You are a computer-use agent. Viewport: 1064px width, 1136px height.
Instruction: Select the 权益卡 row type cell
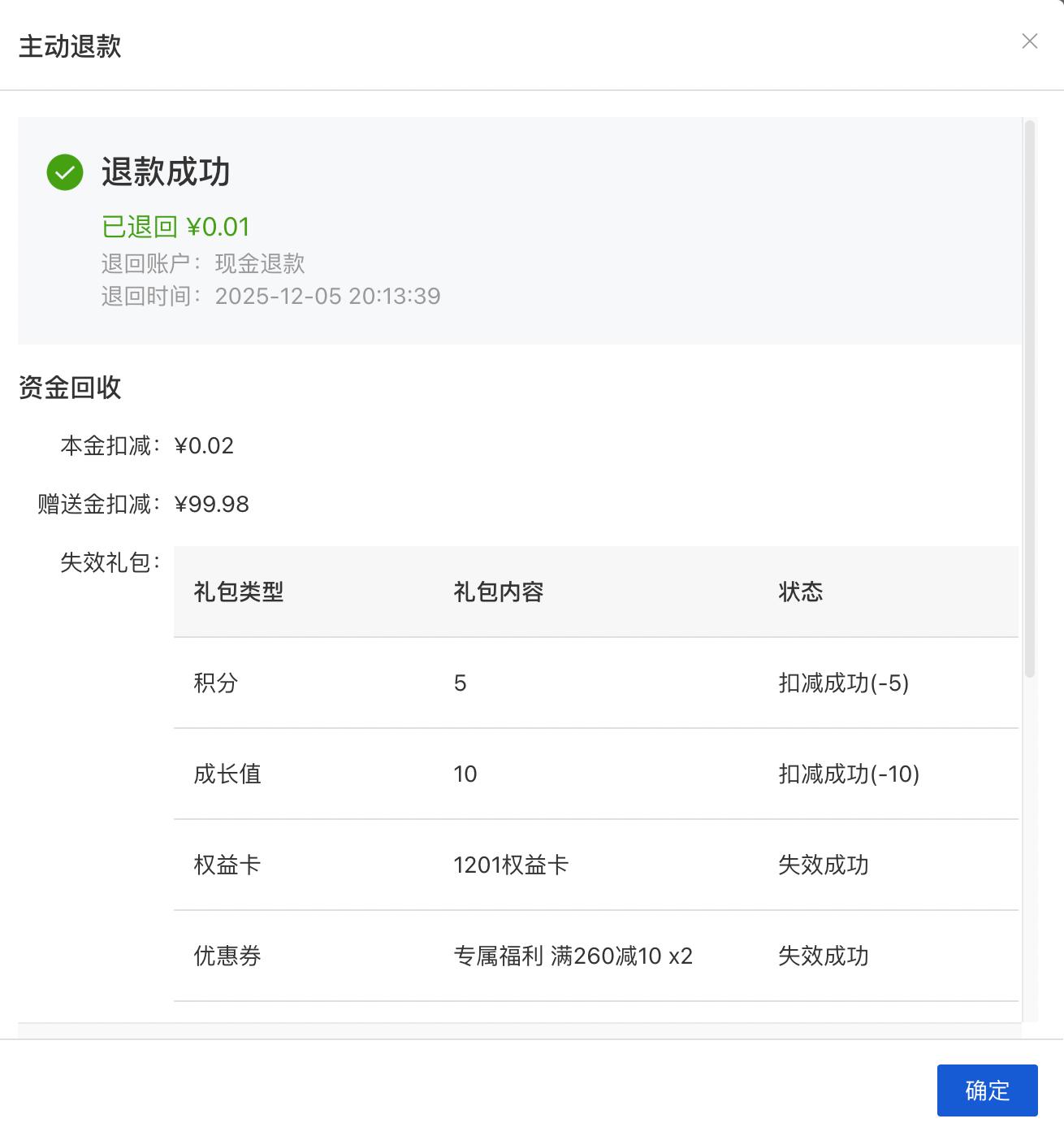point(227,865)
